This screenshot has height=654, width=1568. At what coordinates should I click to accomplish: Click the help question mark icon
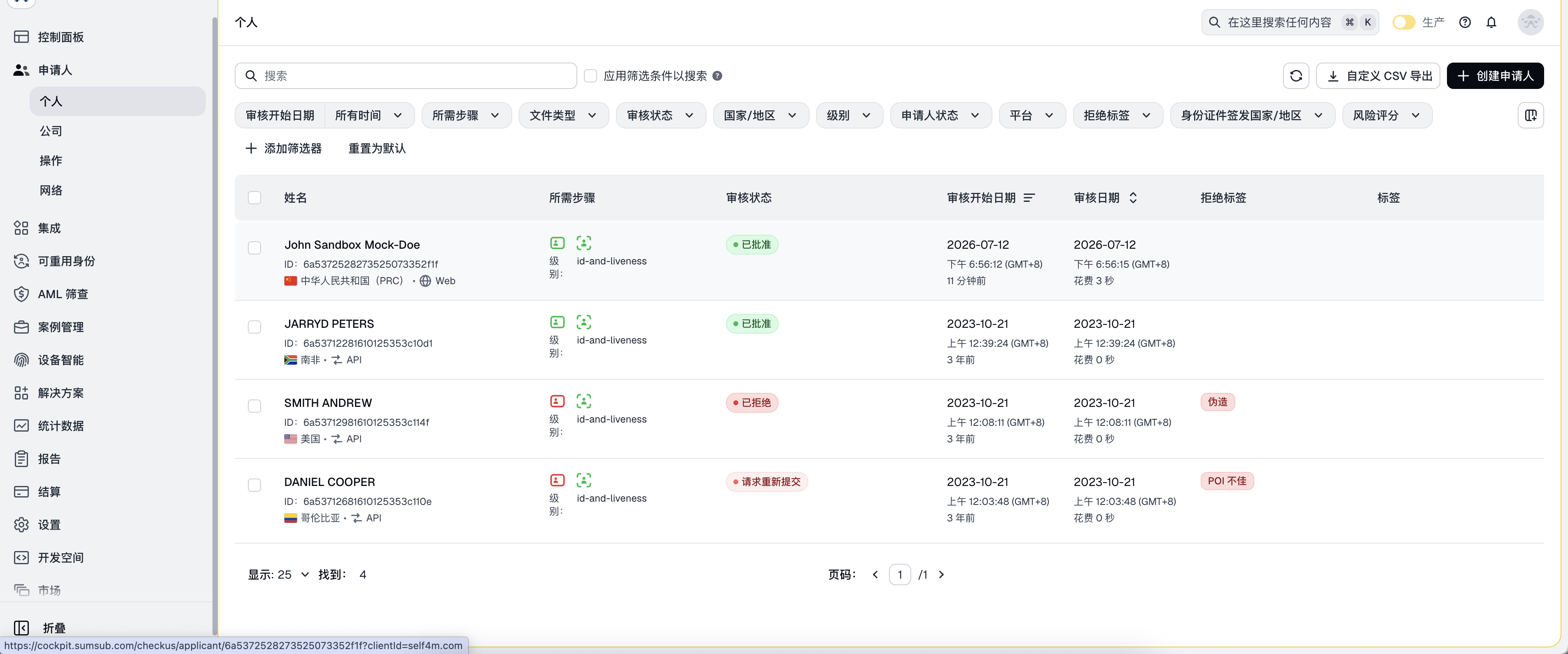pos(1465,23)
